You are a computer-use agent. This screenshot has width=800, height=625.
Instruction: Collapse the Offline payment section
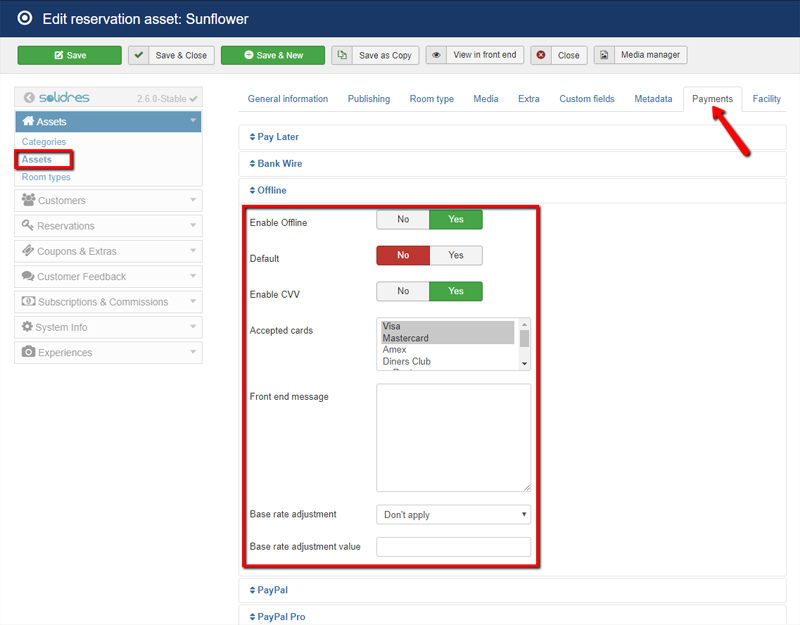(268, 190)
